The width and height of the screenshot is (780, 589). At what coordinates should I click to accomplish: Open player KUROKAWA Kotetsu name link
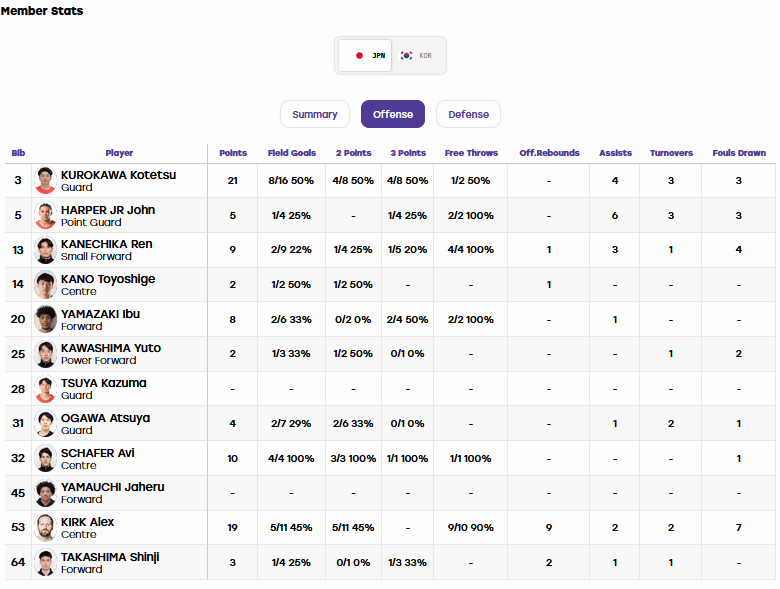point(118,175)
